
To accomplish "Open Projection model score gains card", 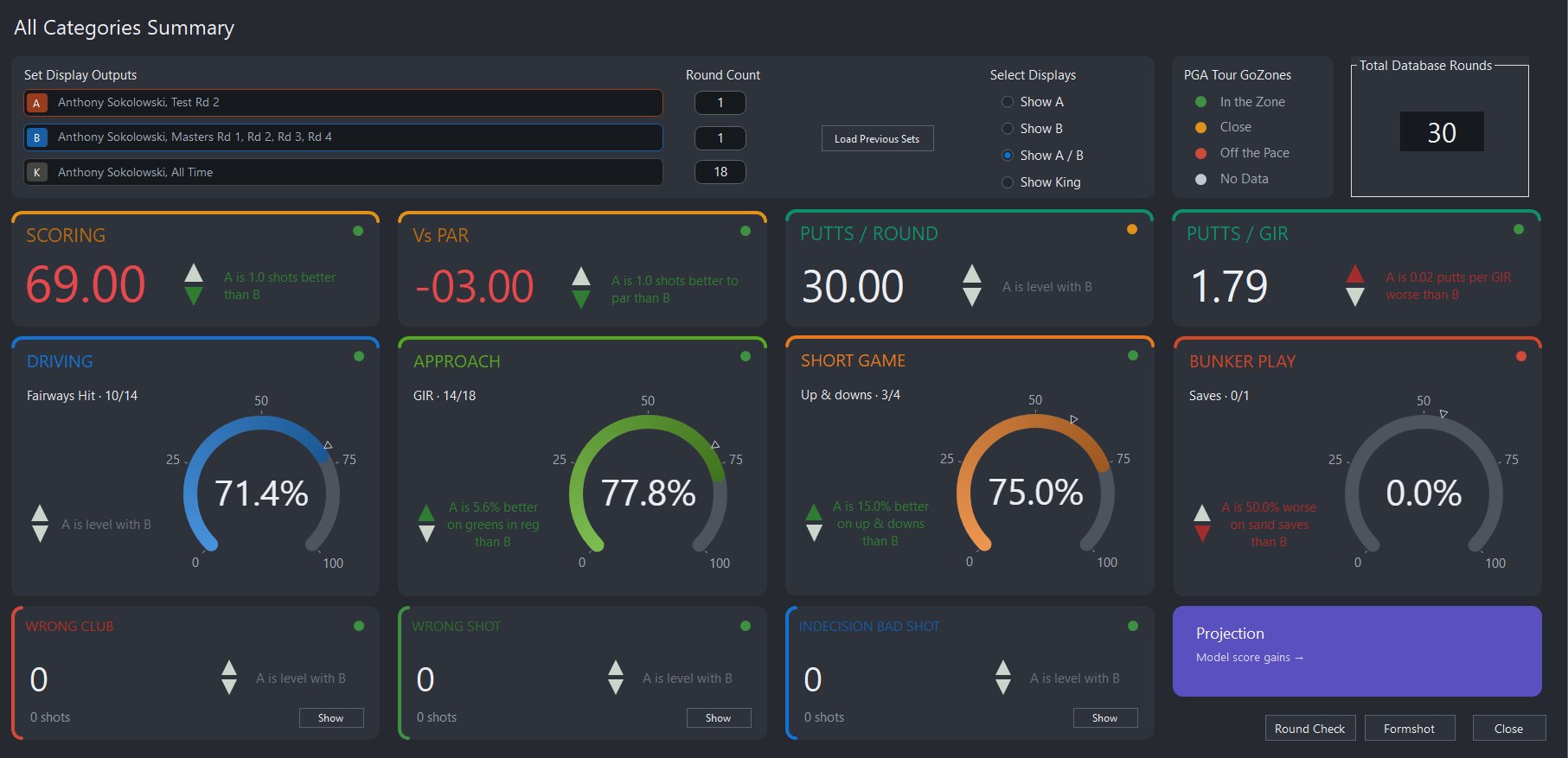I will tap(1357, 651).
